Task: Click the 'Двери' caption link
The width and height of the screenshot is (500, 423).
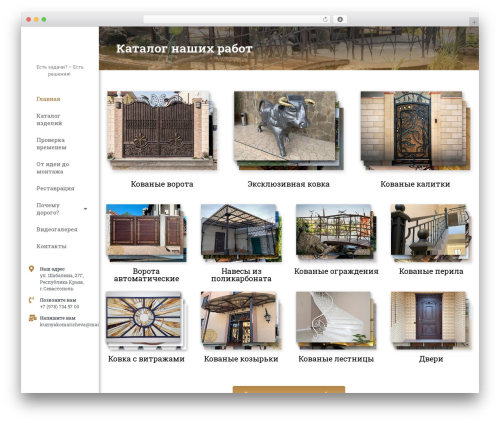Action: pos(431,359)
